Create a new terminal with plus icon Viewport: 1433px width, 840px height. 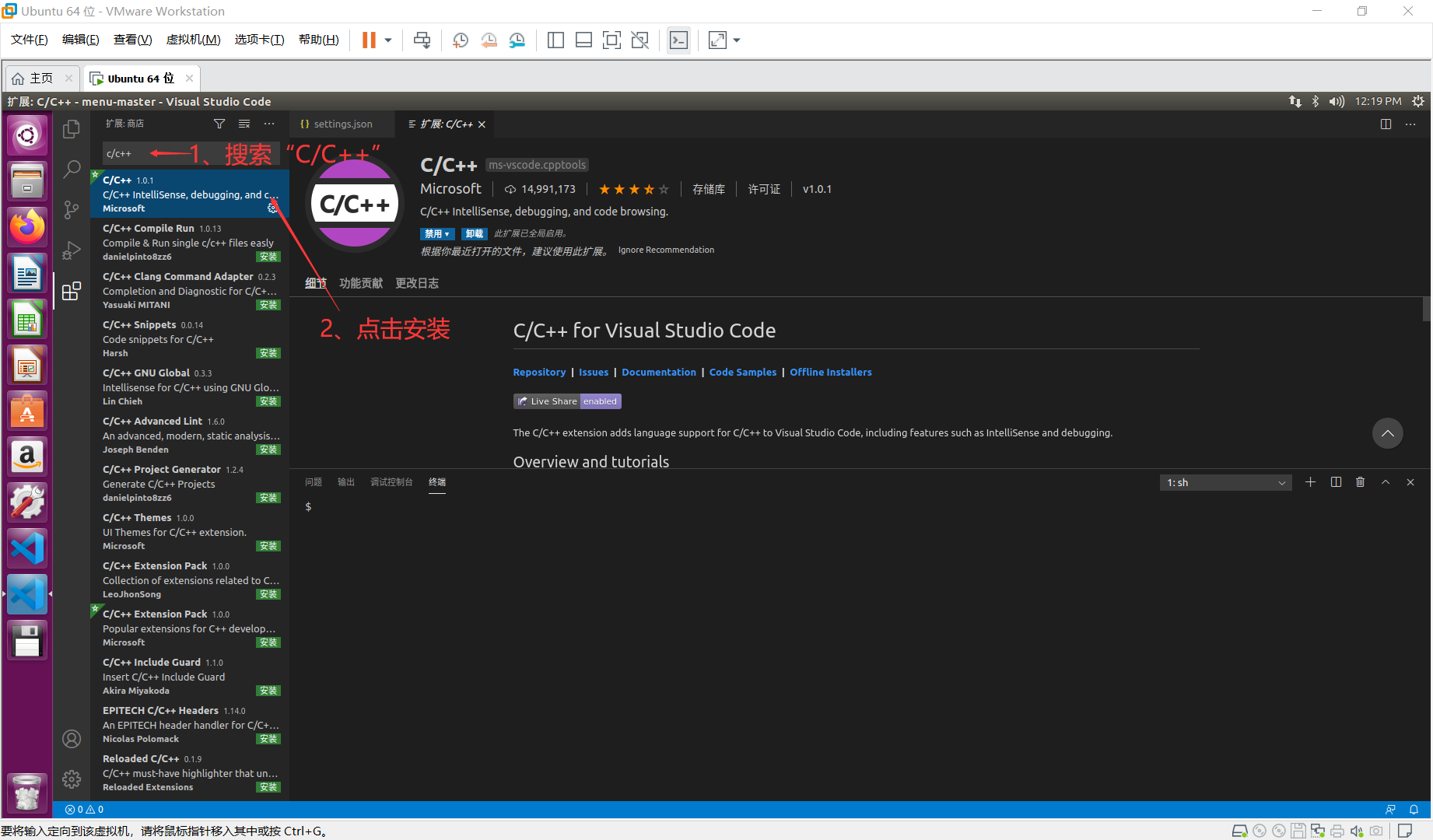[x=1311, y=482]
